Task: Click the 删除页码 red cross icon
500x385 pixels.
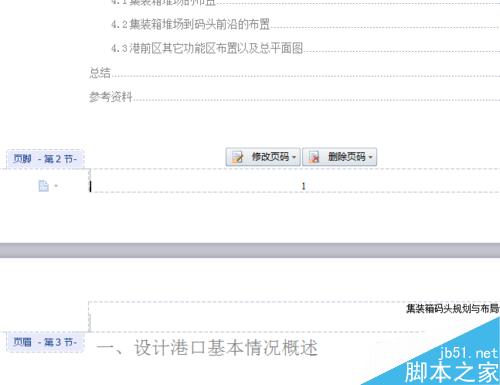Action: pyautogui.click(x=314, y=157)
